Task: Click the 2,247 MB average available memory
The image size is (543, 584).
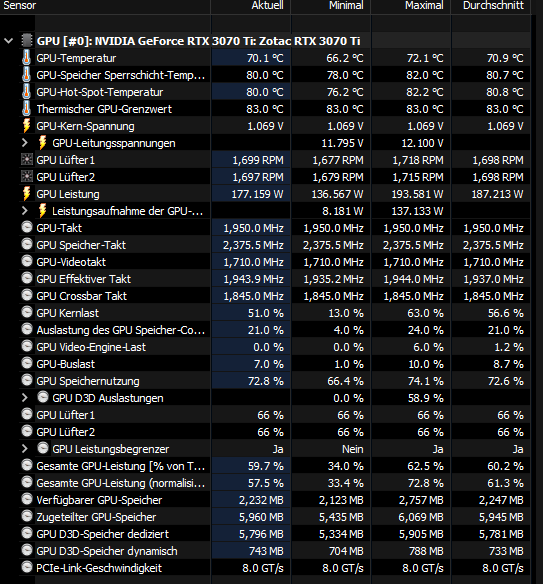Action: click(501, 500)
